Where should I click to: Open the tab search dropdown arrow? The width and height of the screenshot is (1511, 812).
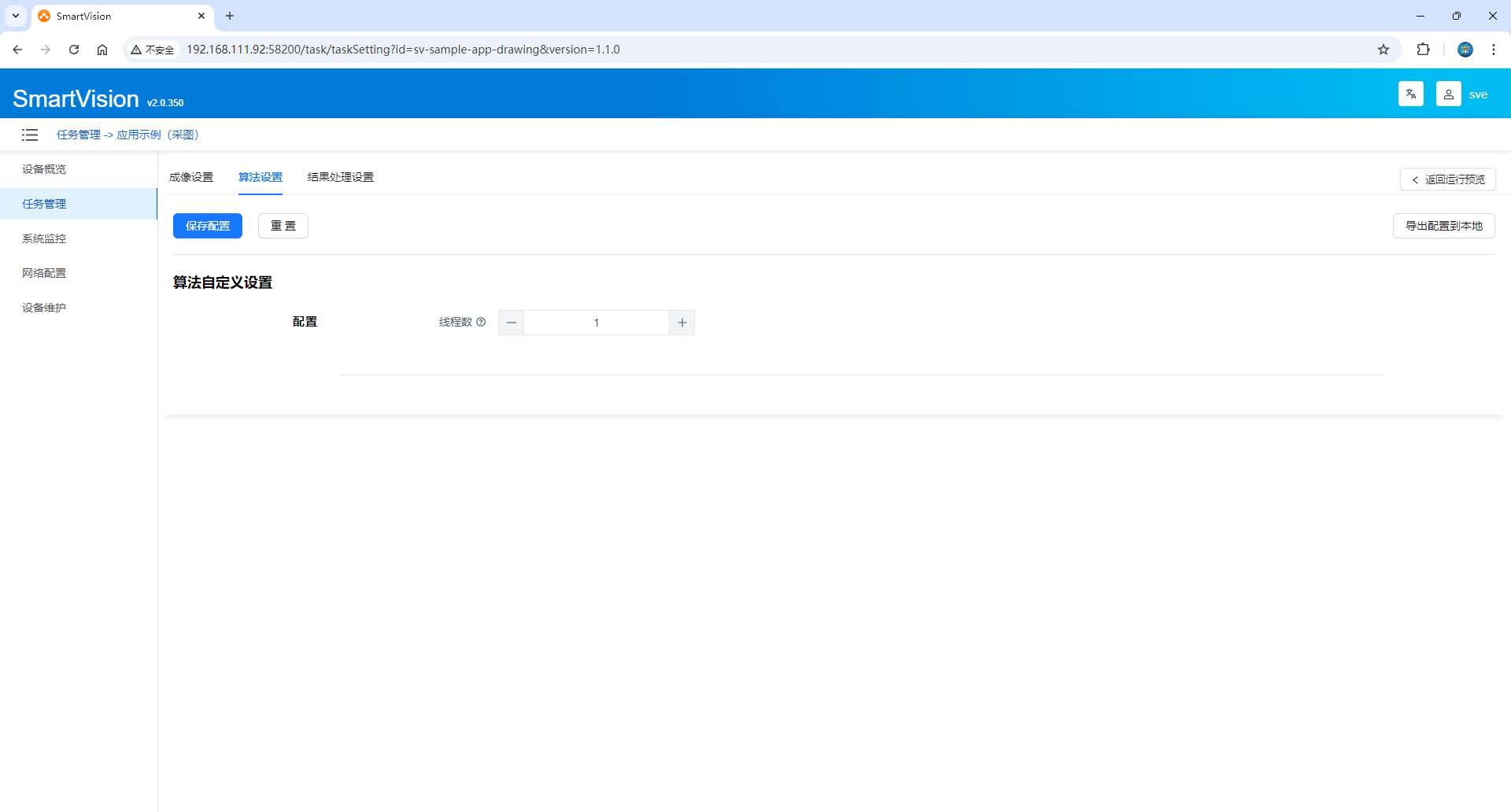[x=16, y=16]
